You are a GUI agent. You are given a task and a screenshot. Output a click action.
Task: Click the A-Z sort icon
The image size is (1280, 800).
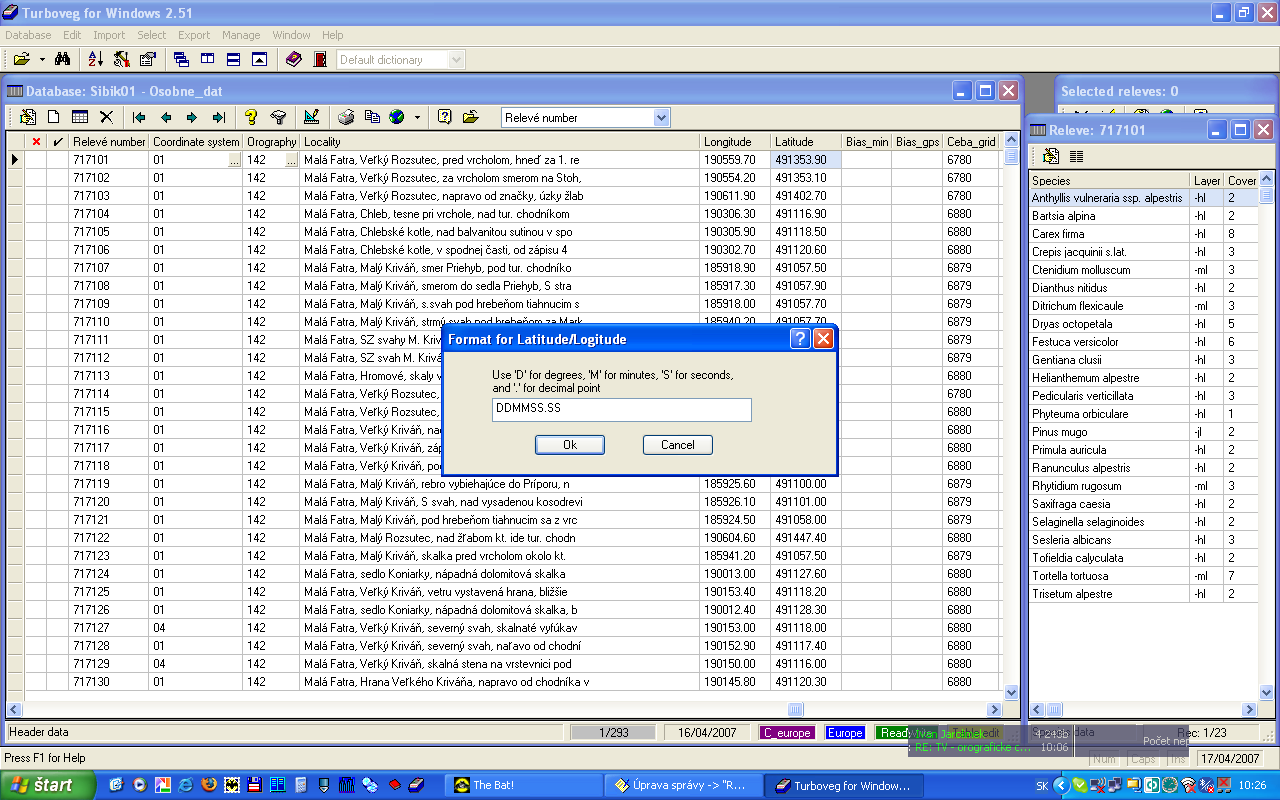coord(96,60)
